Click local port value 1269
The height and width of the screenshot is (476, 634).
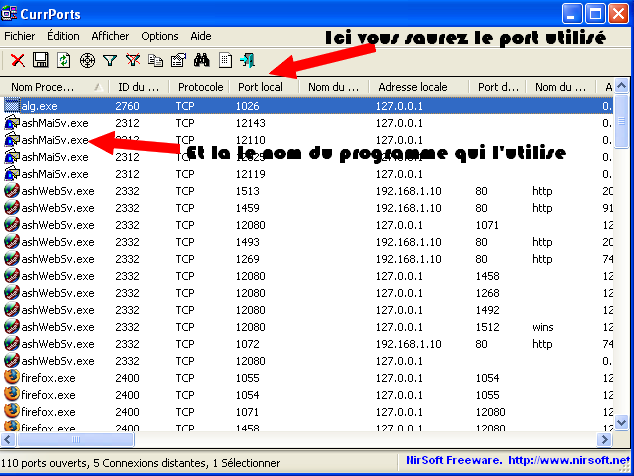pos(247,259)
